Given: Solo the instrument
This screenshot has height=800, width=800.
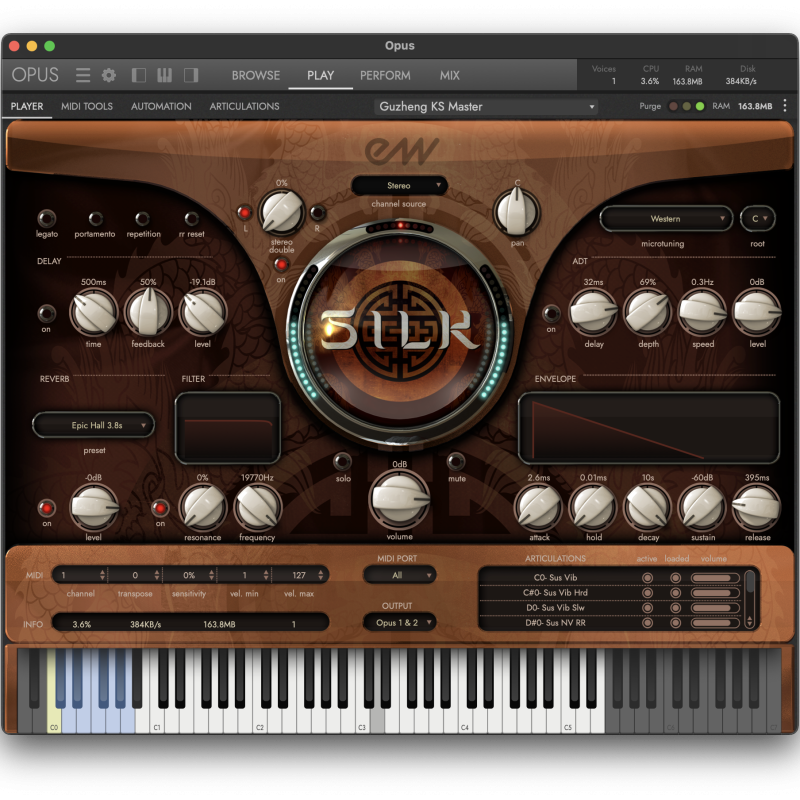Looking at the screenshot, I should point(342,461).
